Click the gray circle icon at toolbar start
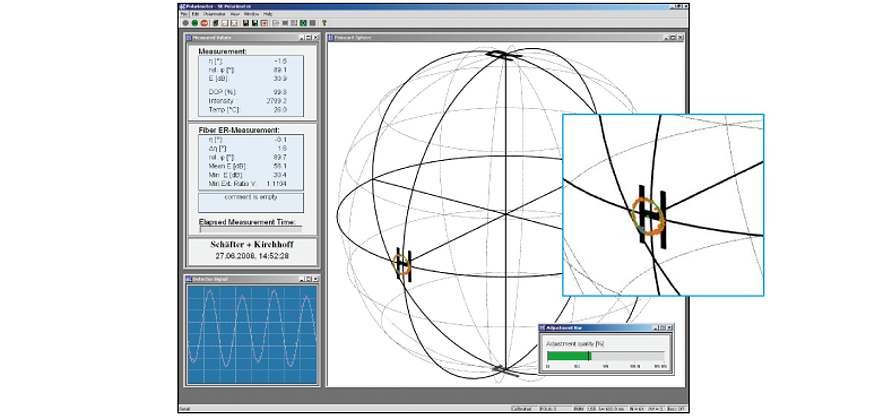The height and width of the screenshot is (420, 880). pyautogui.click(x=185, y=23)
